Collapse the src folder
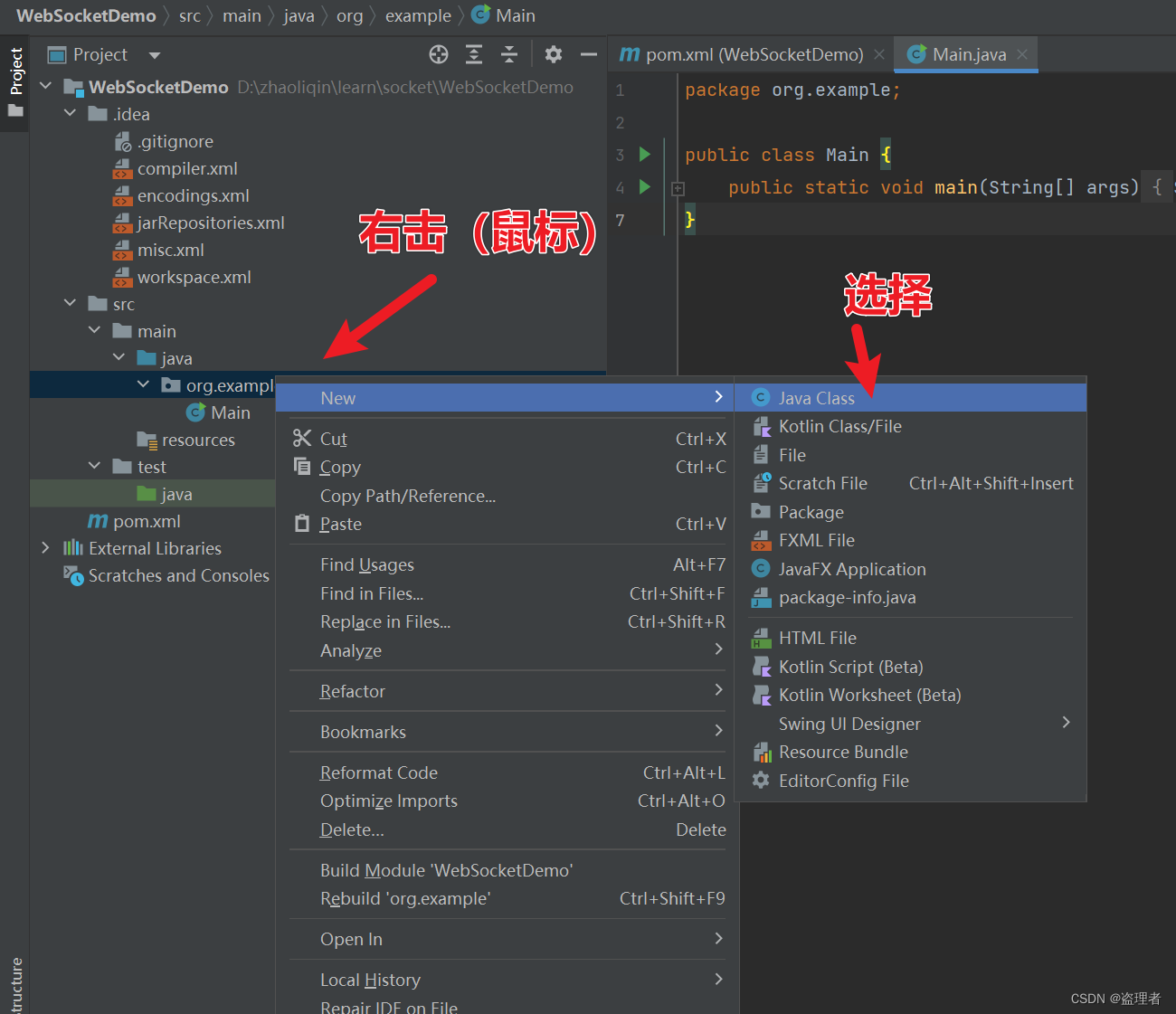1176x1014 pixels. (x=71, y=304)
